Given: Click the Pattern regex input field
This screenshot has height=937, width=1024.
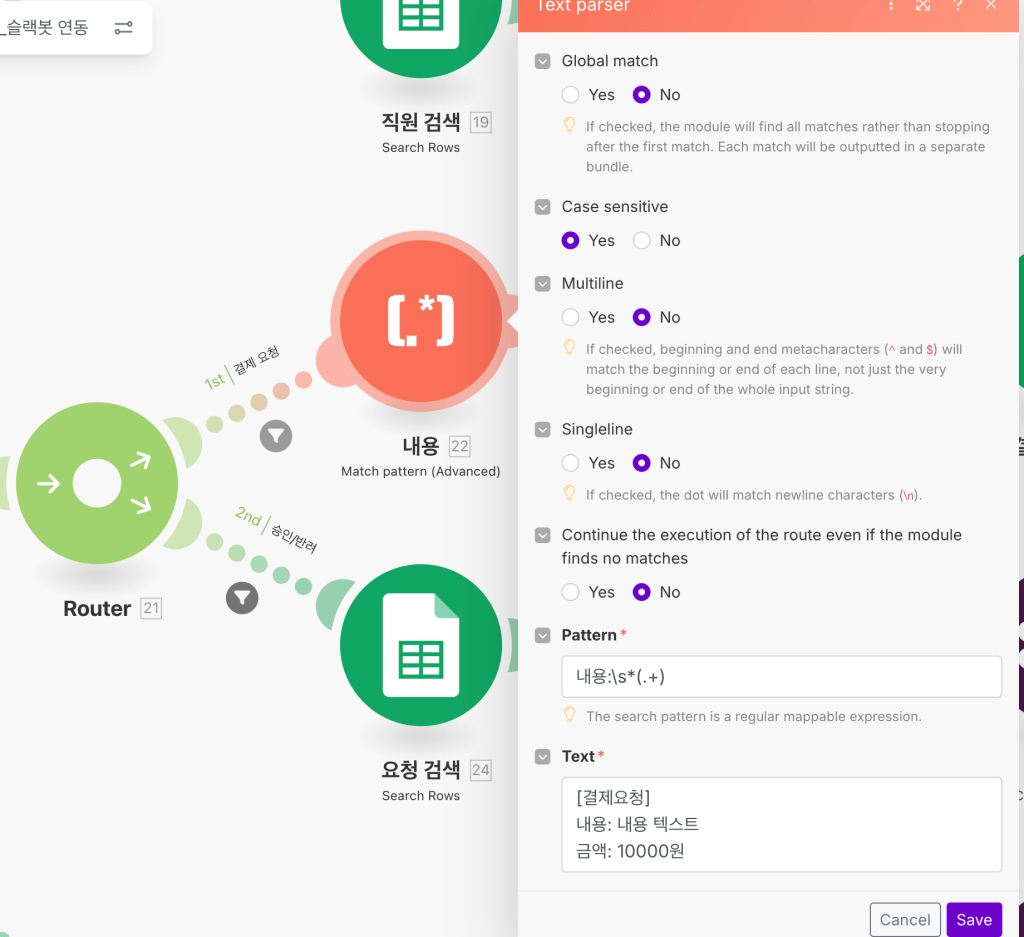Looking at the screenshot, I should point(781,677).
